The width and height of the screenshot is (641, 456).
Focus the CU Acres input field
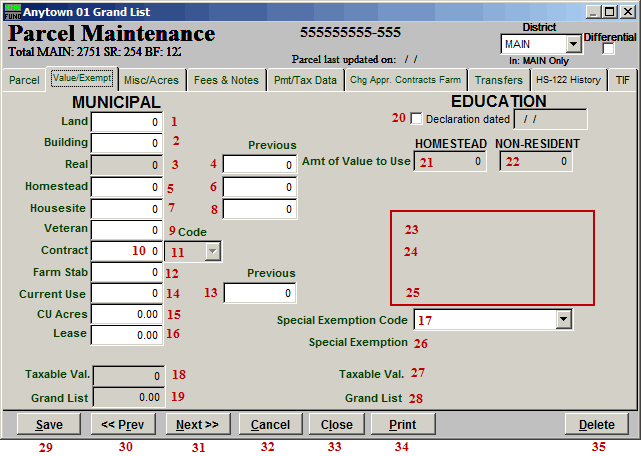[x=127, y=314]
